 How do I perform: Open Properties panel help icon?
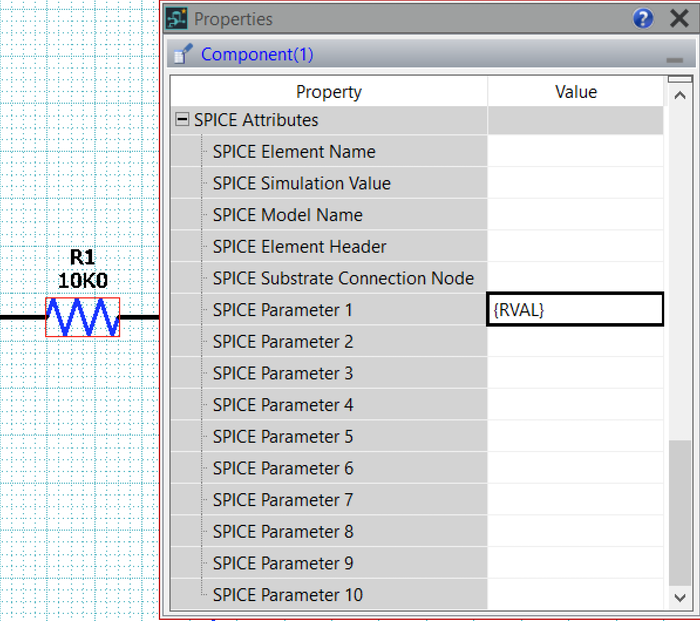(x=643, y=19)
